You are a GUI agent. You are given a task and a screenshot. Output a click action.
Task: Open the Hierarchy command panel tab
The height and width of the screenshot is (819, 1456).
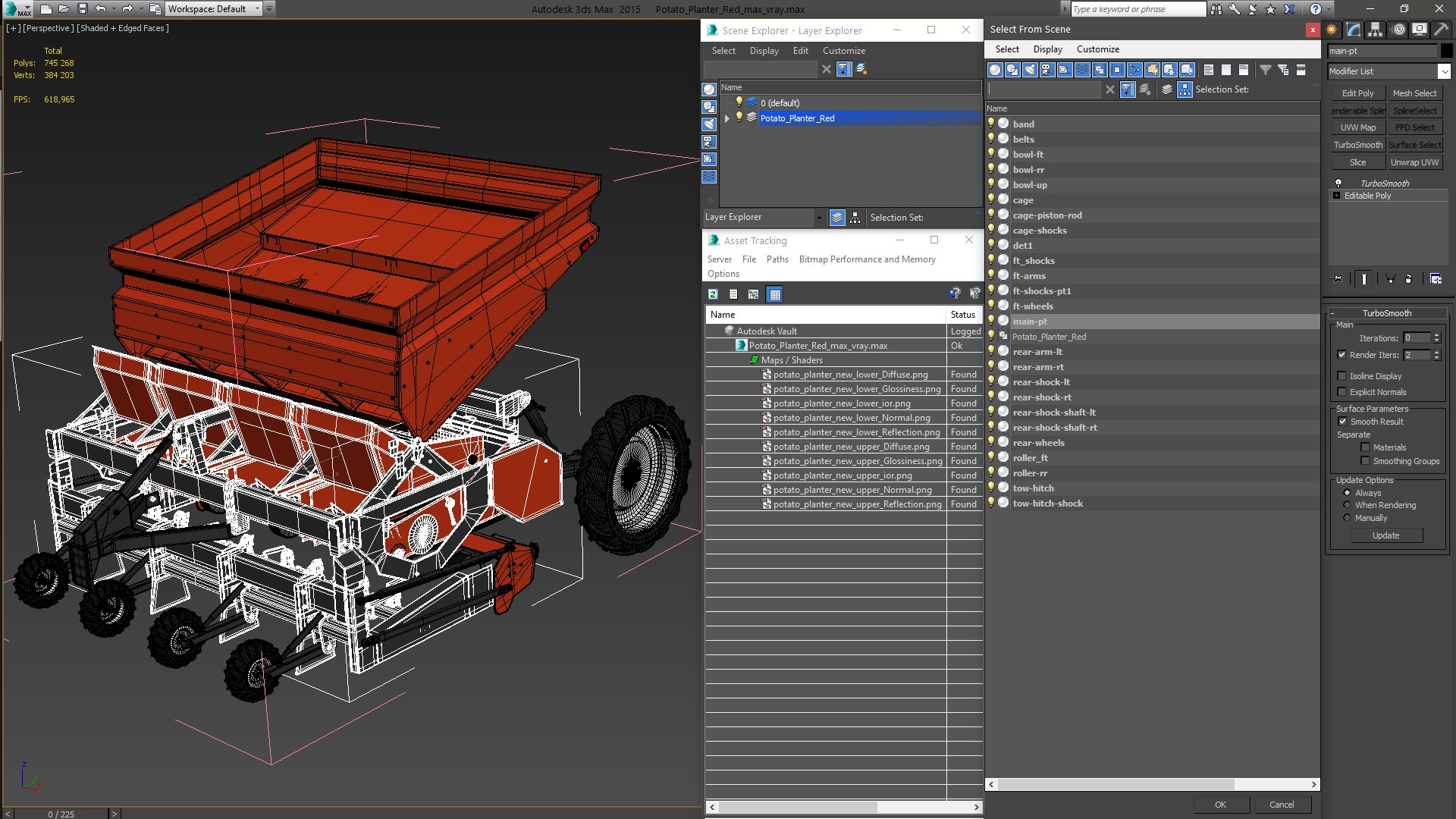click(1376, 30)
